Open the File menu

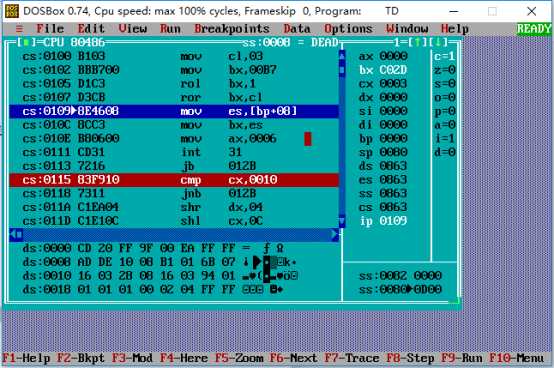click(x=50, y=29)
